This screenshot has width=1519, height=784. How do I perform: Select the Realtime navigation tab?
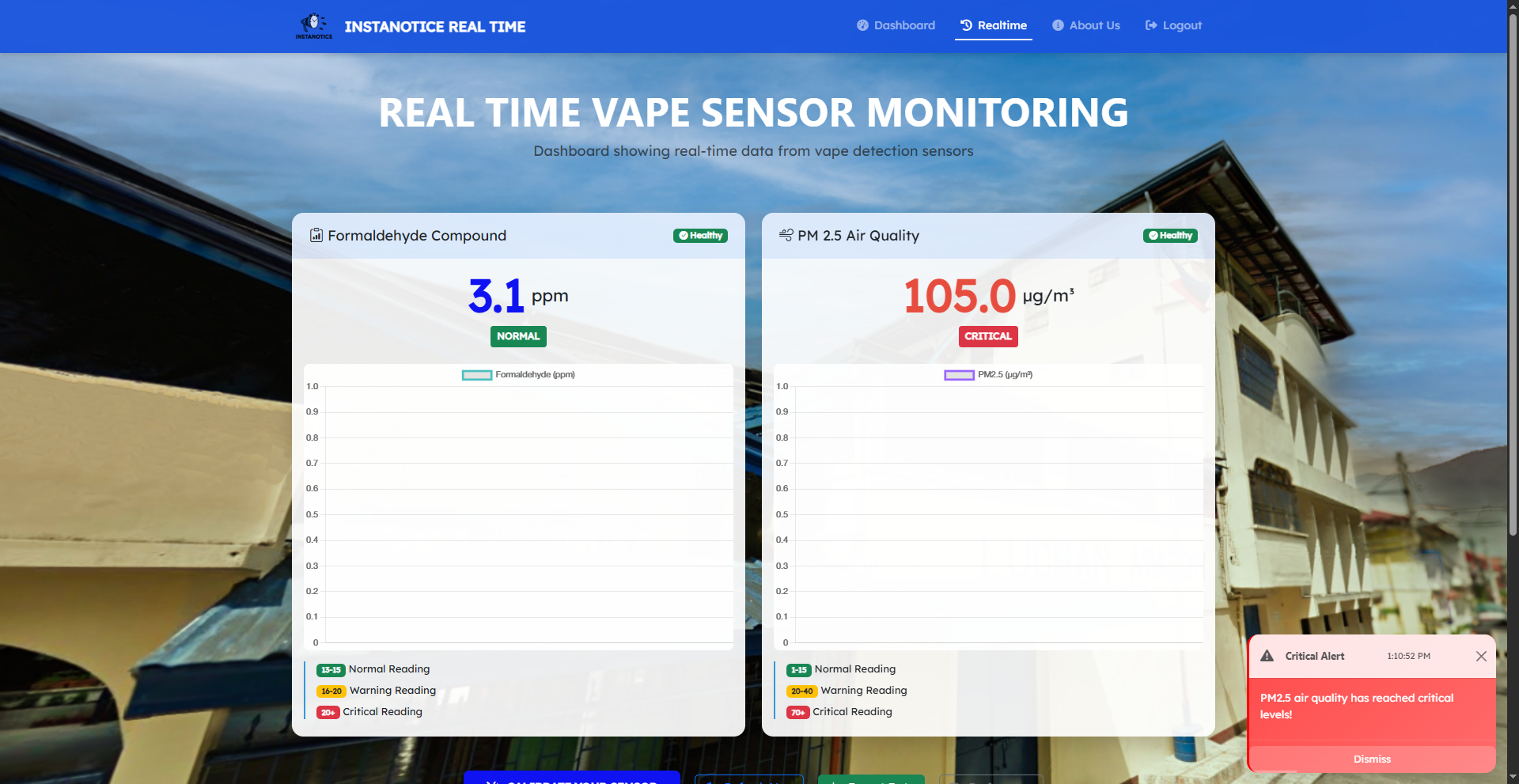point(994,25)
